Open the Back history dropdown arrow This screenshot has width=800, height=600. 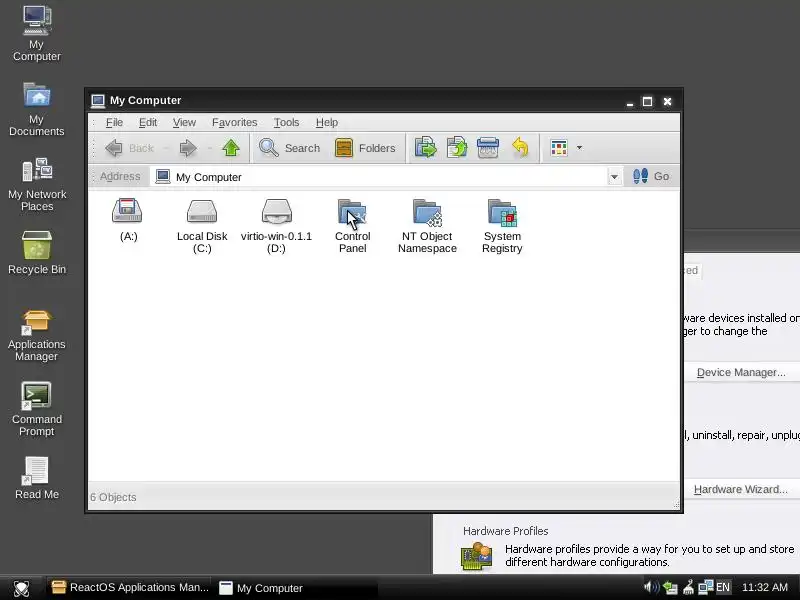pyautogui.click(x=166, y=148)
